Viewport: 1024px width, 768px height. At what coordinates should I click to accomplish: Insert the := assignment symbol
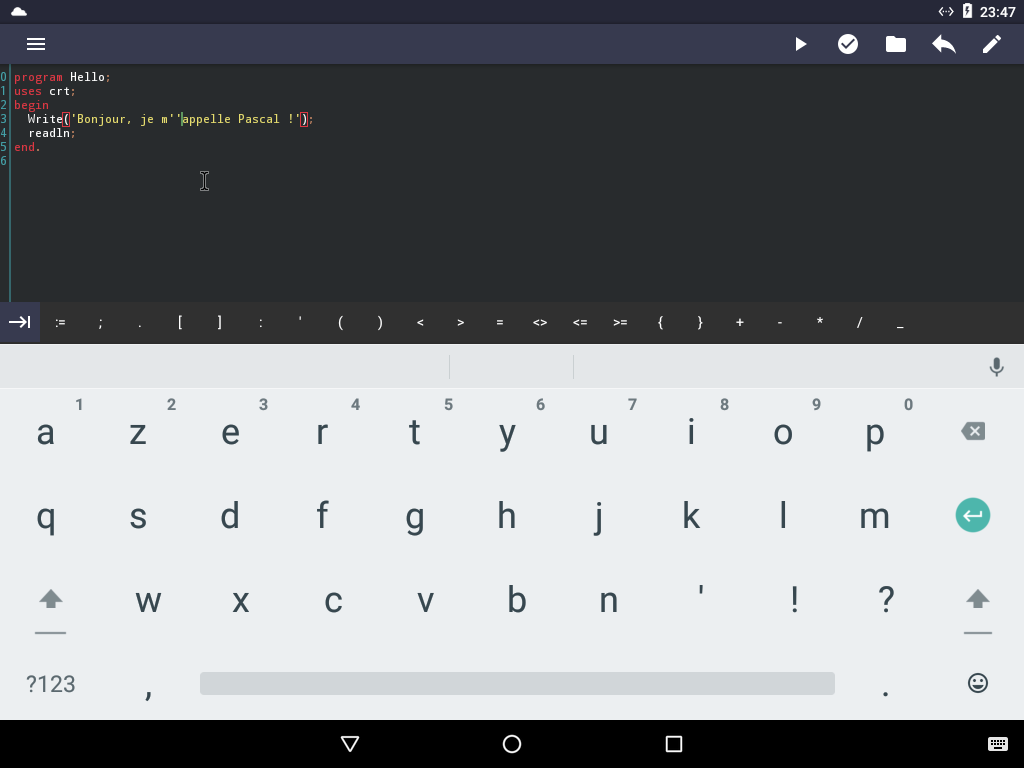click(60, 322)
